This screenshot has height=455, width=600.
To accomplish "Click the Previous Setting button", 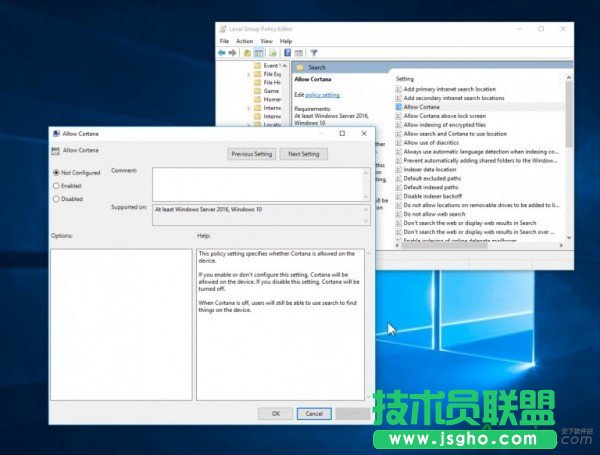I will pyautogui.click(x=251, y=154).
